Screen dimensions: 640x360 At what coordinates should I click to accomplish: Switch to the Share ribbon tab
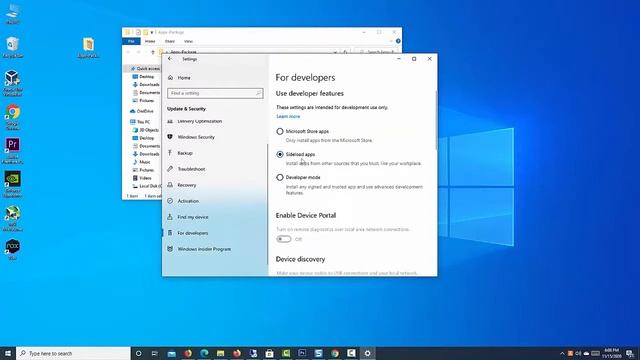click(170, 41)
